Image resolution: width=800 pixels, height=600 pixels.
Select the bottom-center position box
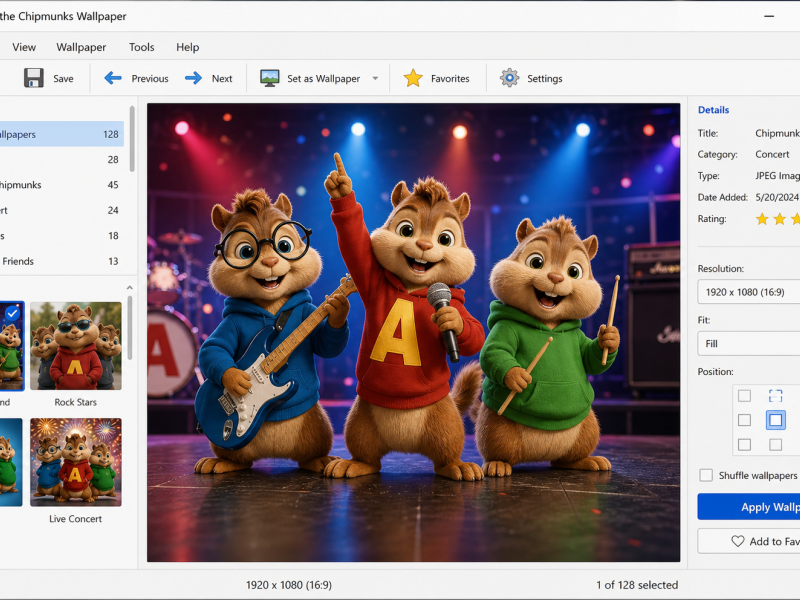coord(776,444)
